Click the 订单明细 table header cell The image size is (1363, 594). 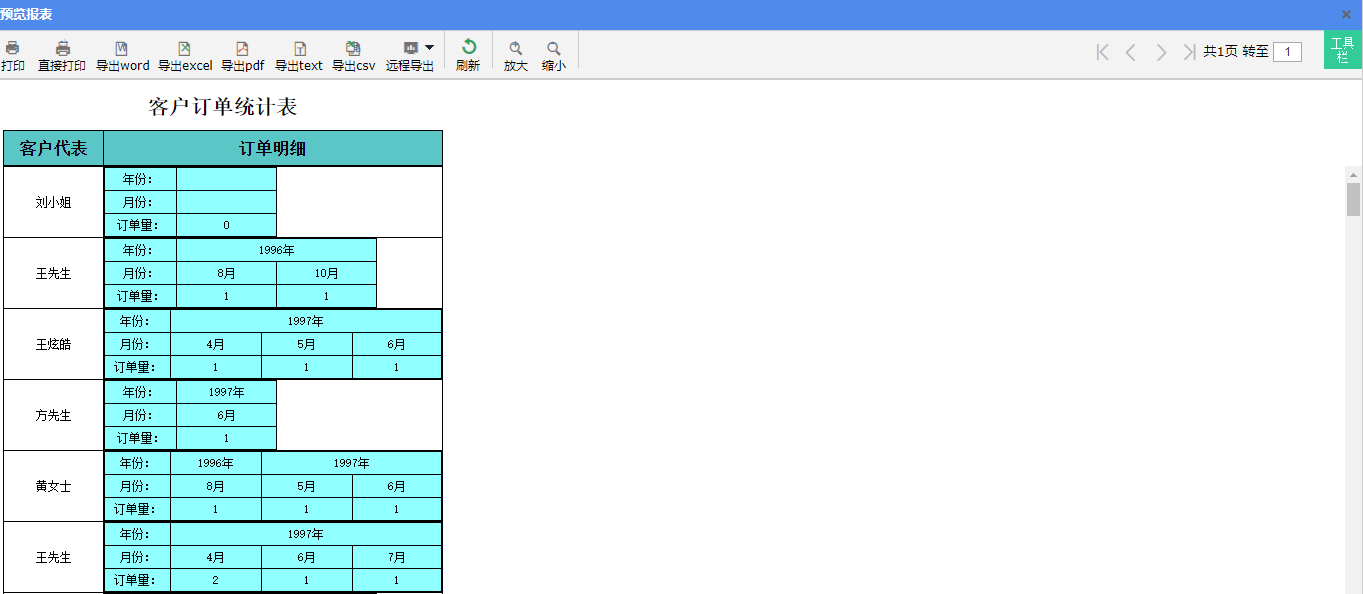(272, 149)
